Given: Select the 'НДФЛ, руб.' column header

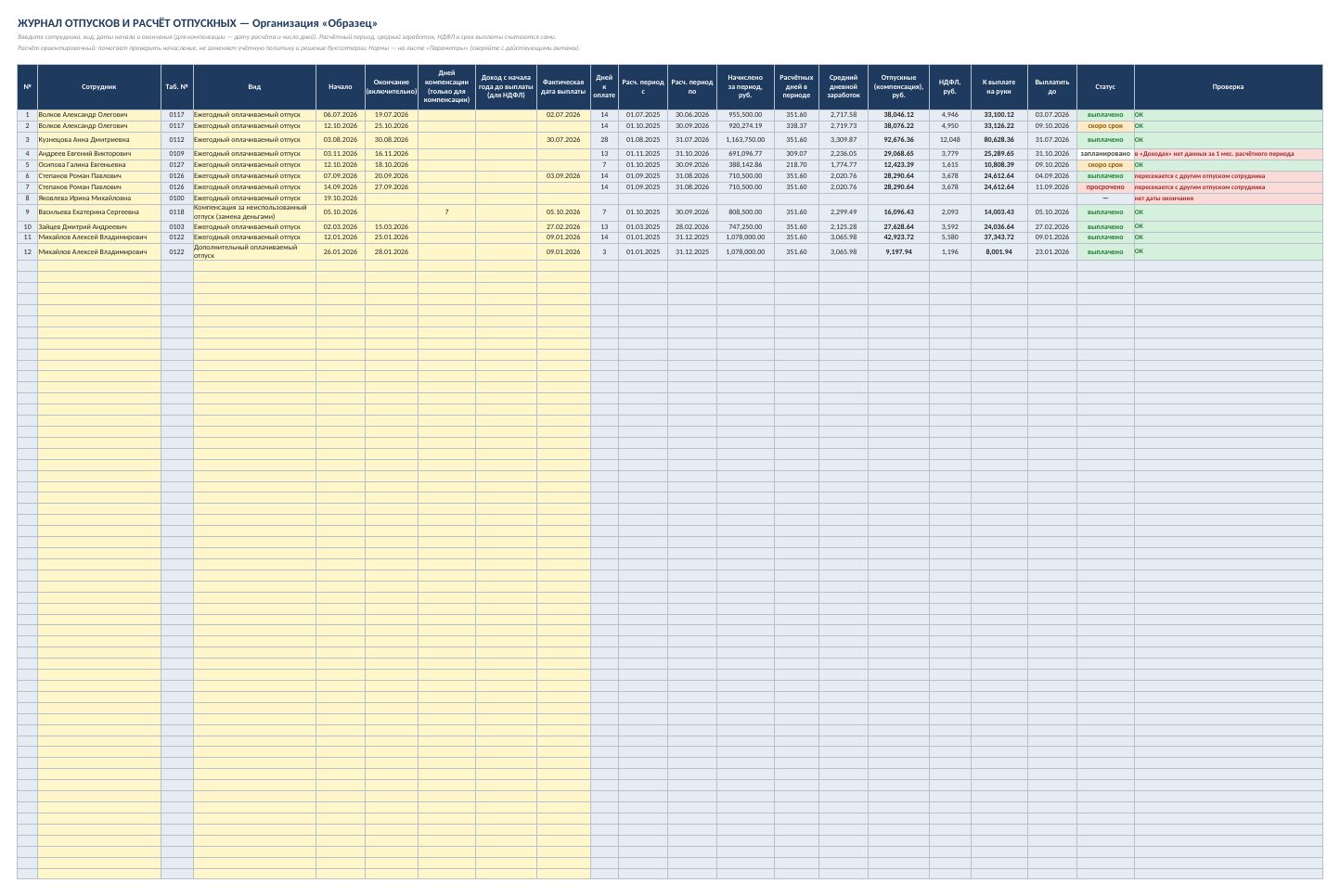Looking at the screenshot, I should [x=950, y=86].
